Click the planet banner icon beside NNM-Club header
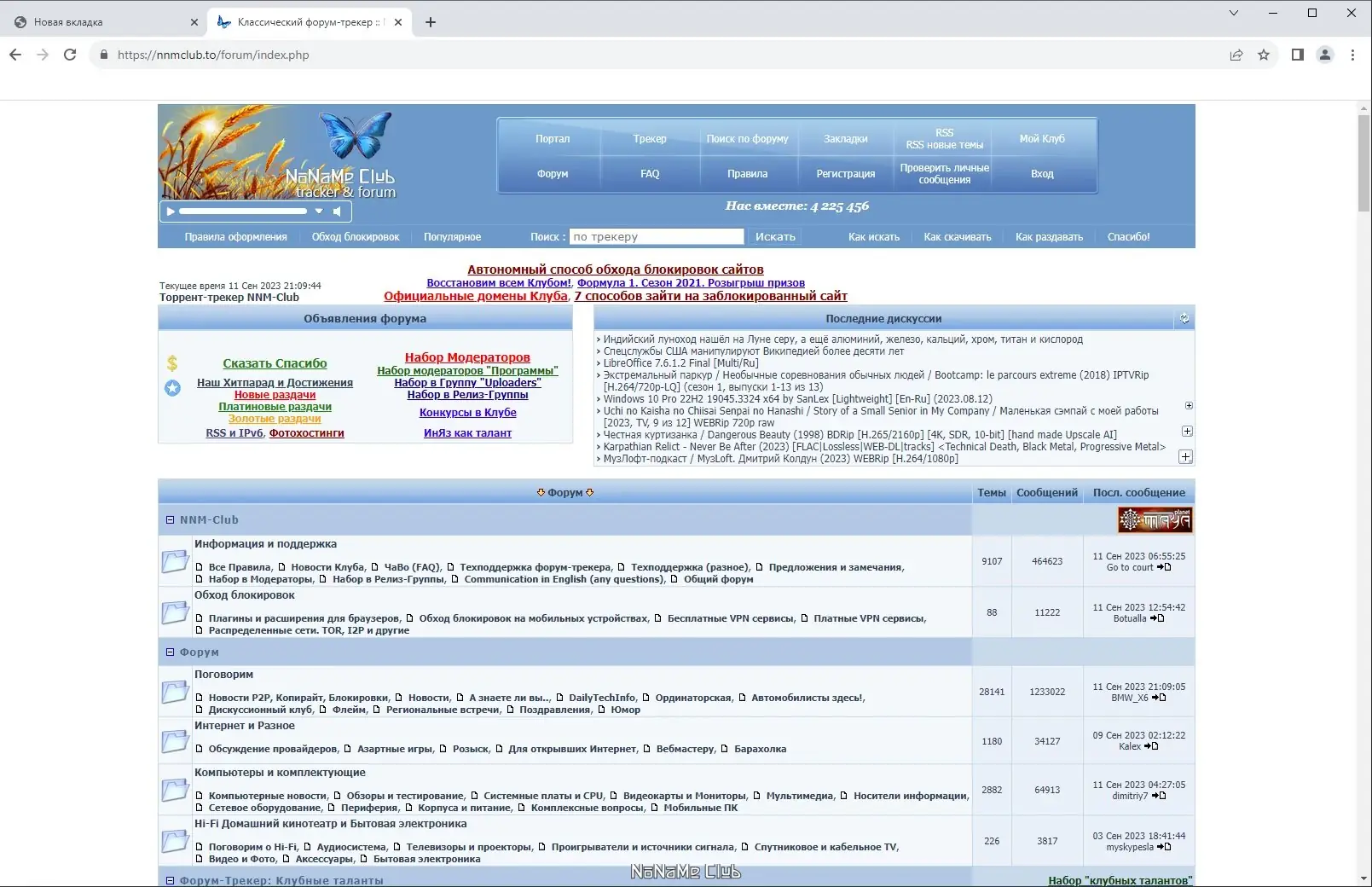Image resolution: width=1372 pixels, height=887 pixels. pos(1154,520)
